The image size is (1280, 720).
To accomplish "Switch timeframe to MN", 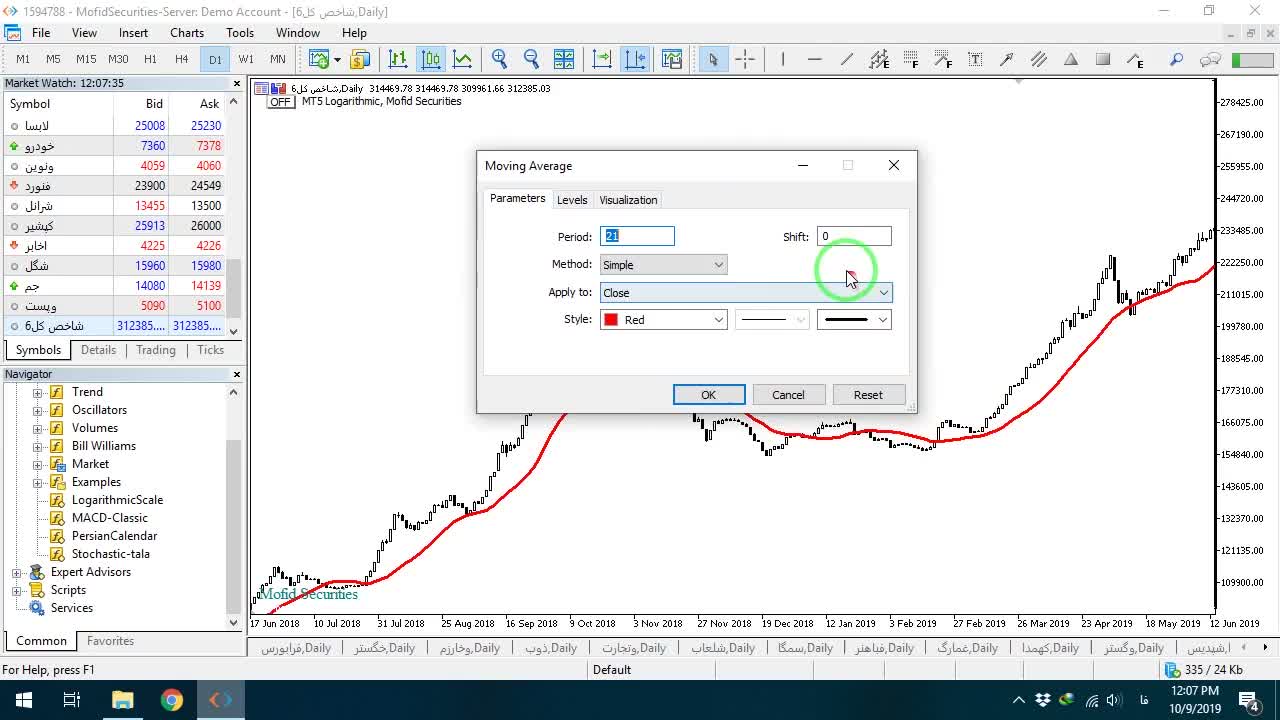I will point(278,59).
